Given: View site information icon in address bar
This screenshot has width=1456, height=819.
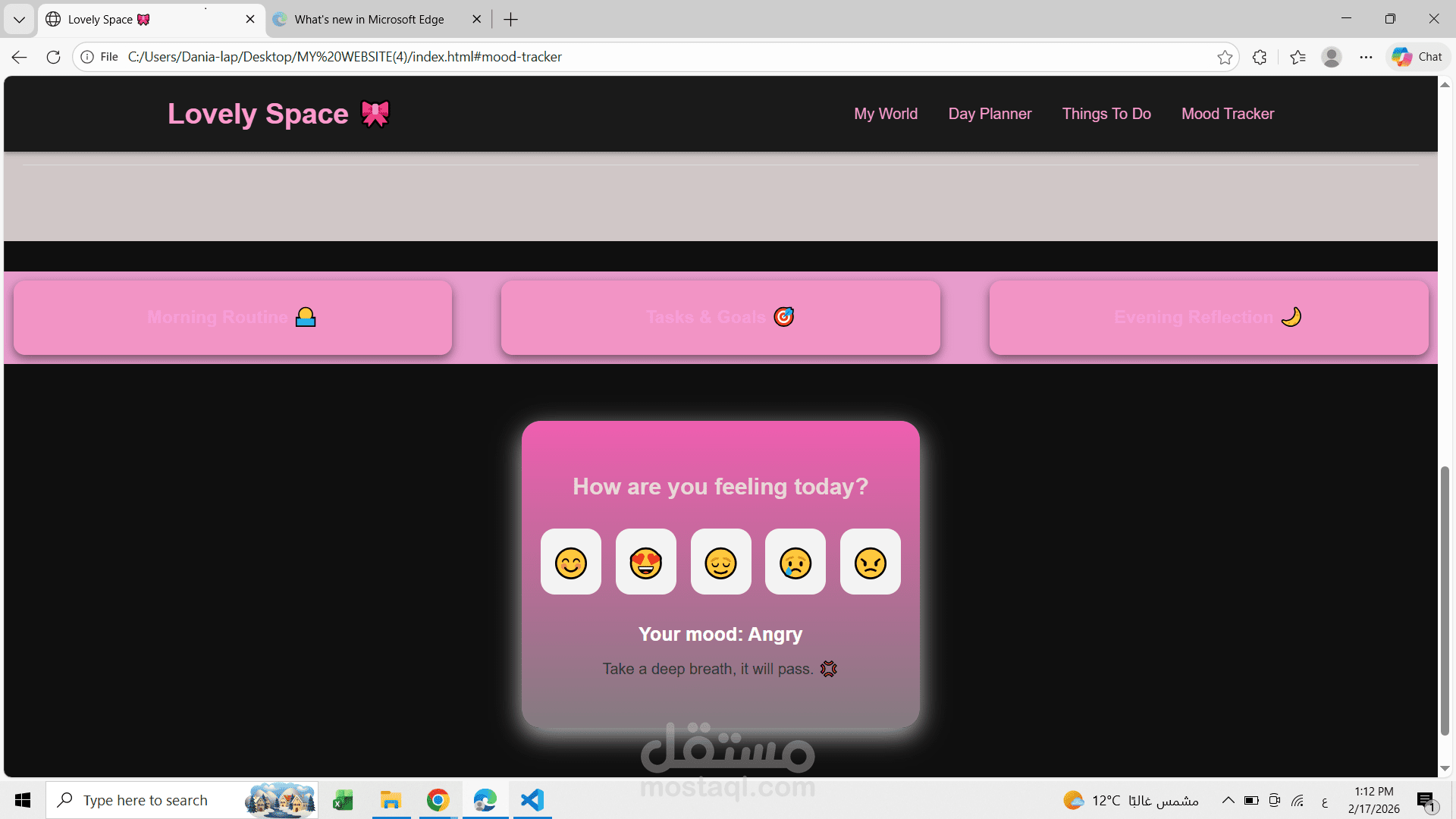Looking at the screenshot, I should 87,57.
